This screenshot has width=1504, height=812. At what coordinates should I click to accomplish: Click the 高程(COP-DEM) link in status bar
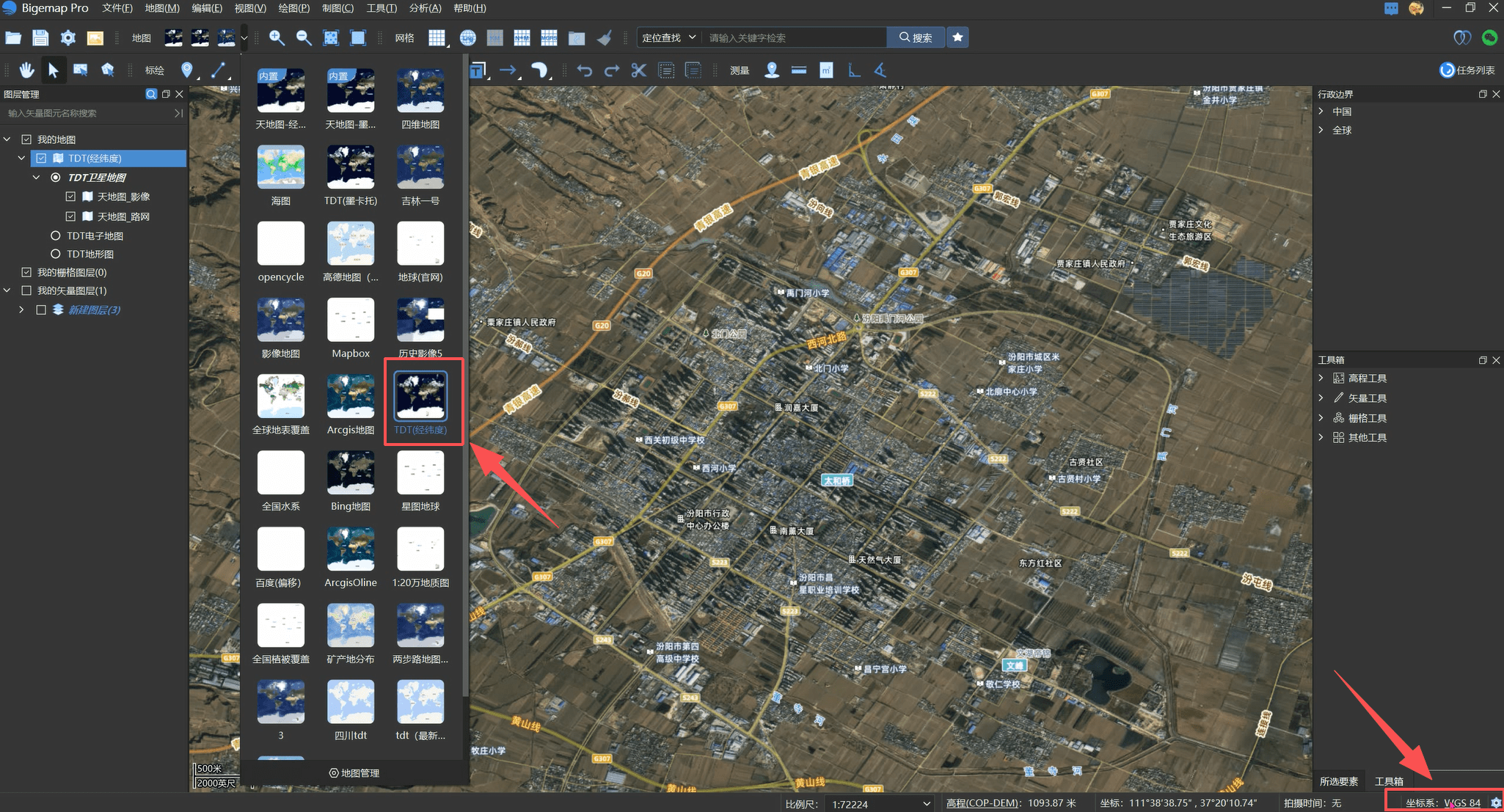(x=982, y=803)
